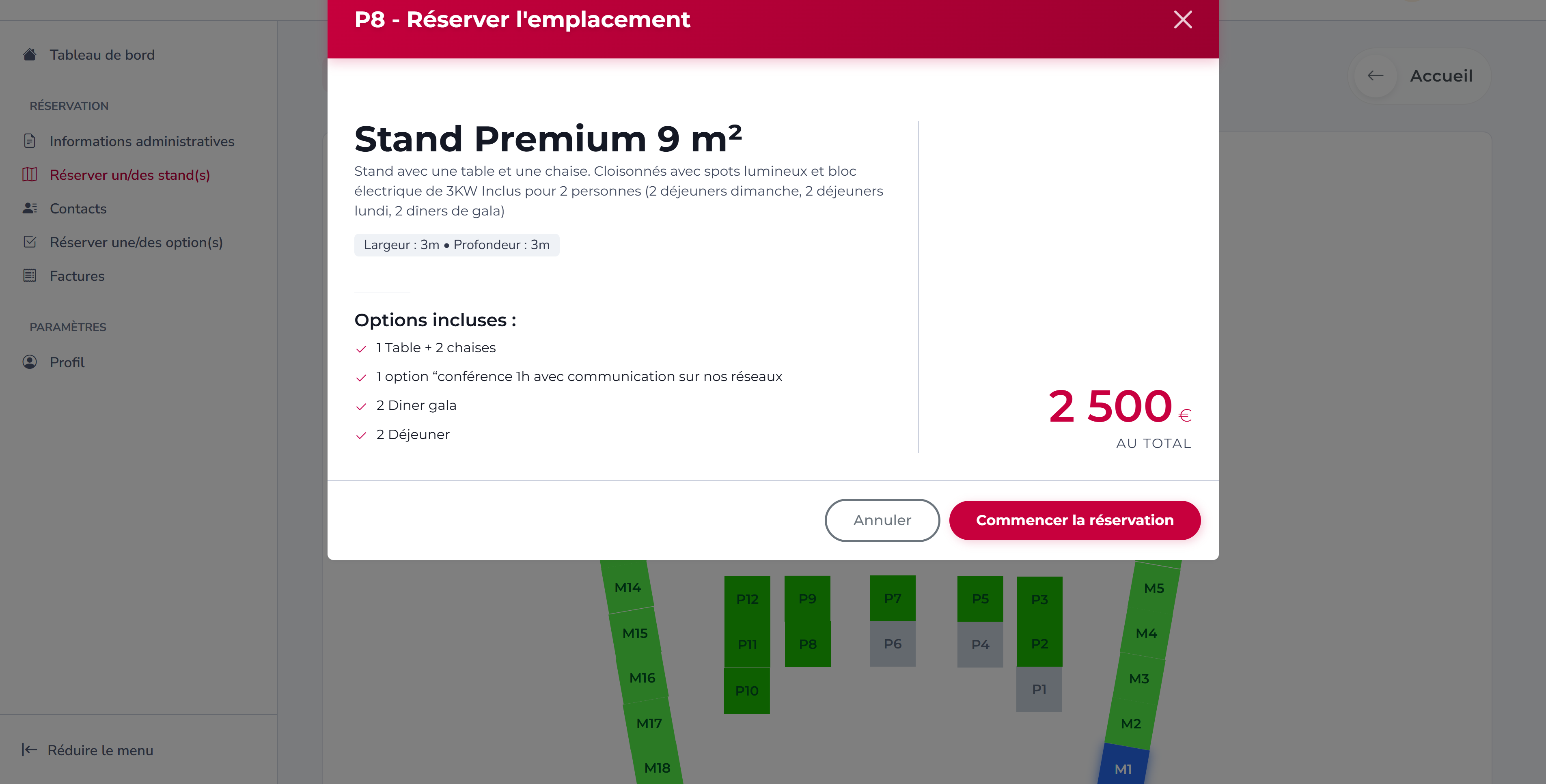This screenshot has width=1546, height=784.
Task: Select stand M16 on floor plan
Action: (642, 678)
